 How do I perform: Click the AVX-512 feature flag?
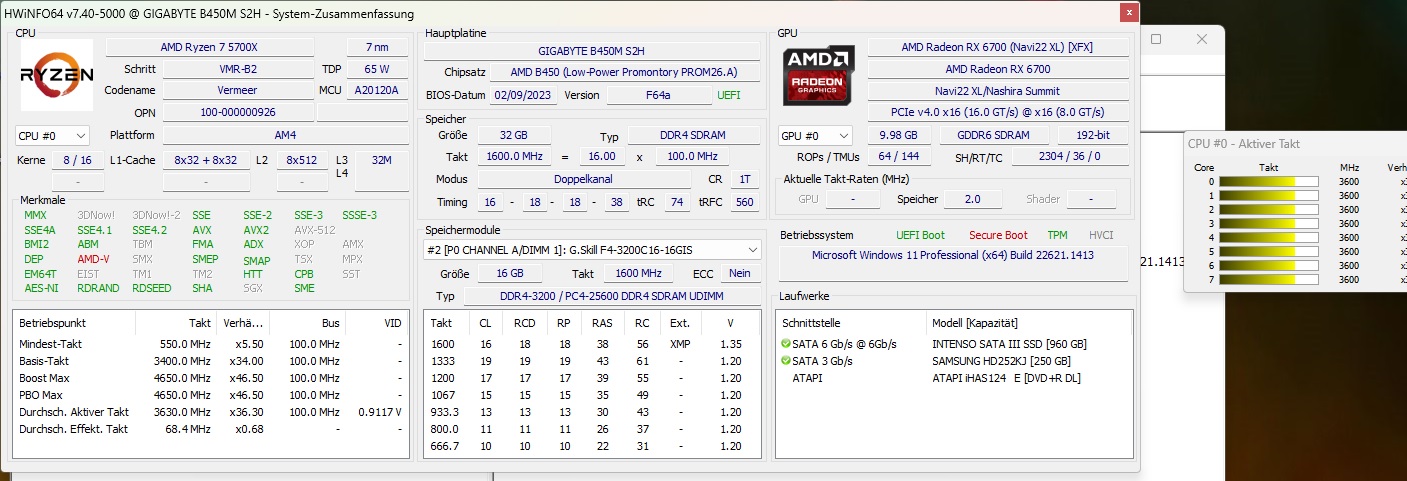[x=314, y=230]
